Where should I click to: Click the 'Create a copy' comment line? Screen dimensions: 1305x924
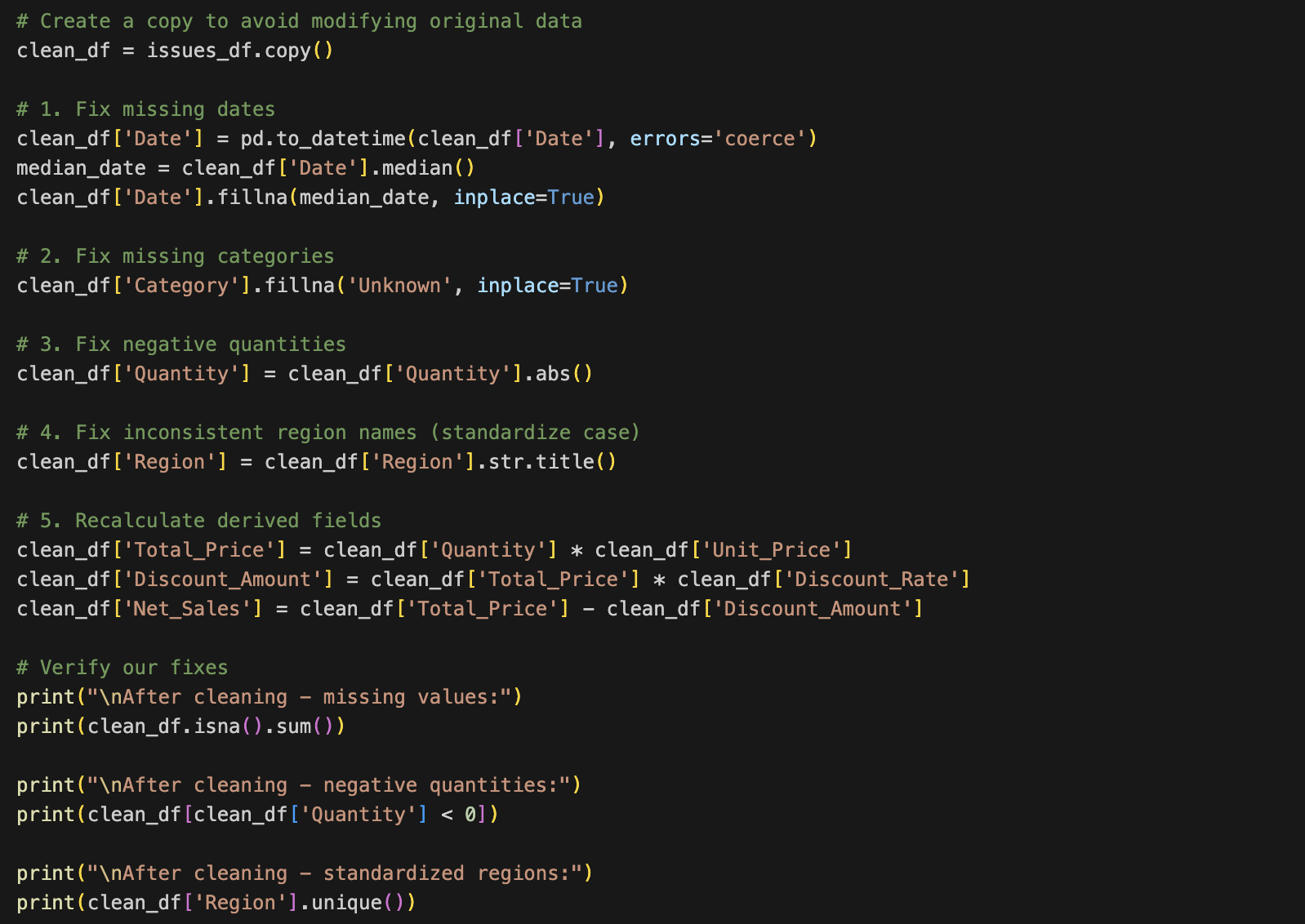coord(299,21)
